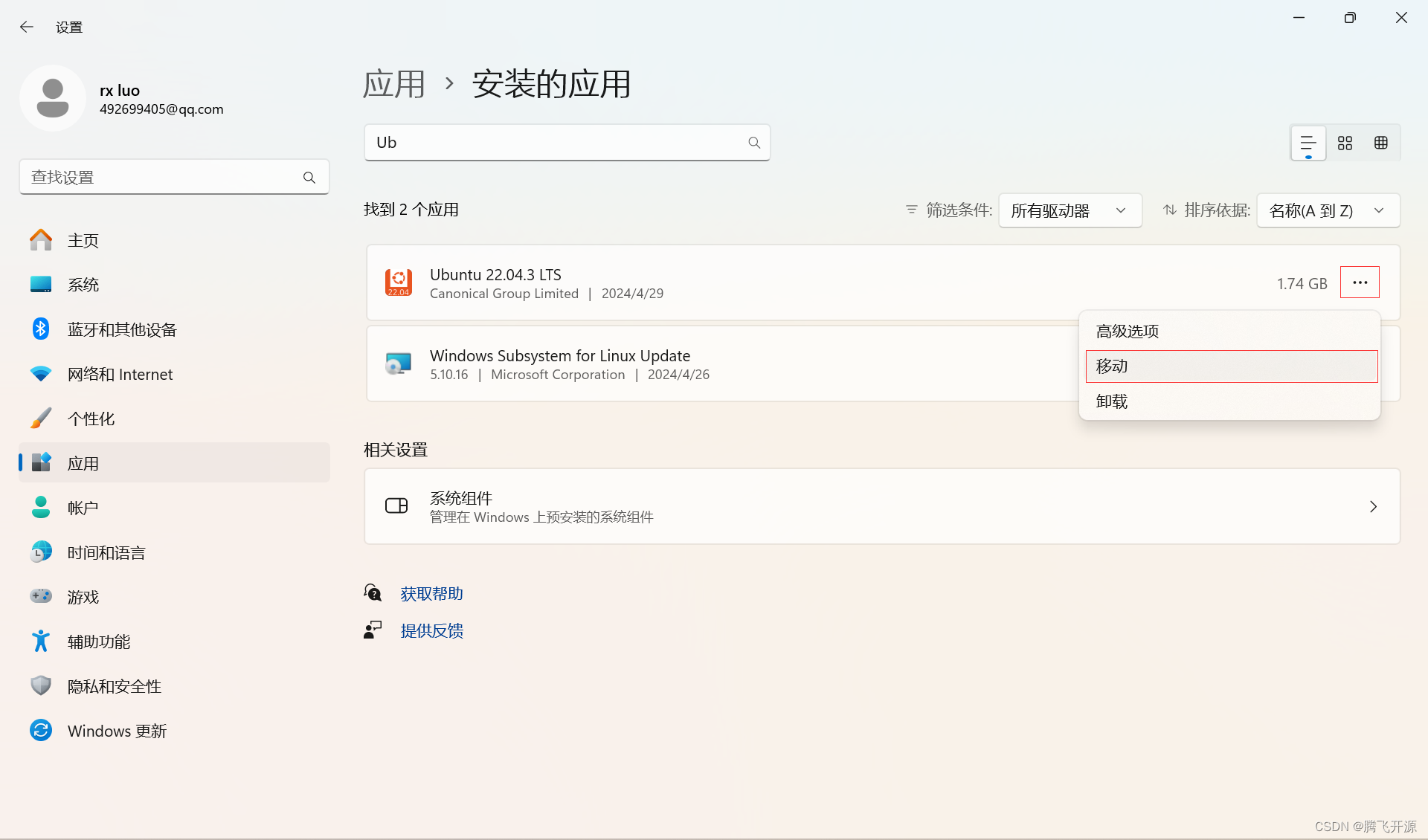Go to Windows Update section
This screenshot has height=840, width=1428.
[117, 731]
